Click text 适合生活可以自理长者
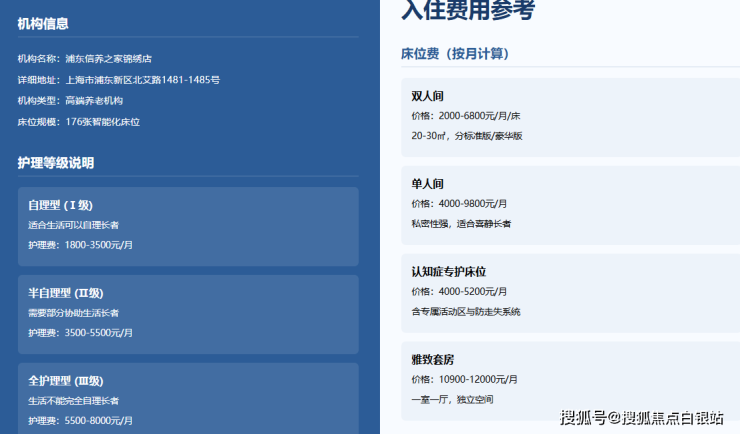 click(x=73, y=225)
